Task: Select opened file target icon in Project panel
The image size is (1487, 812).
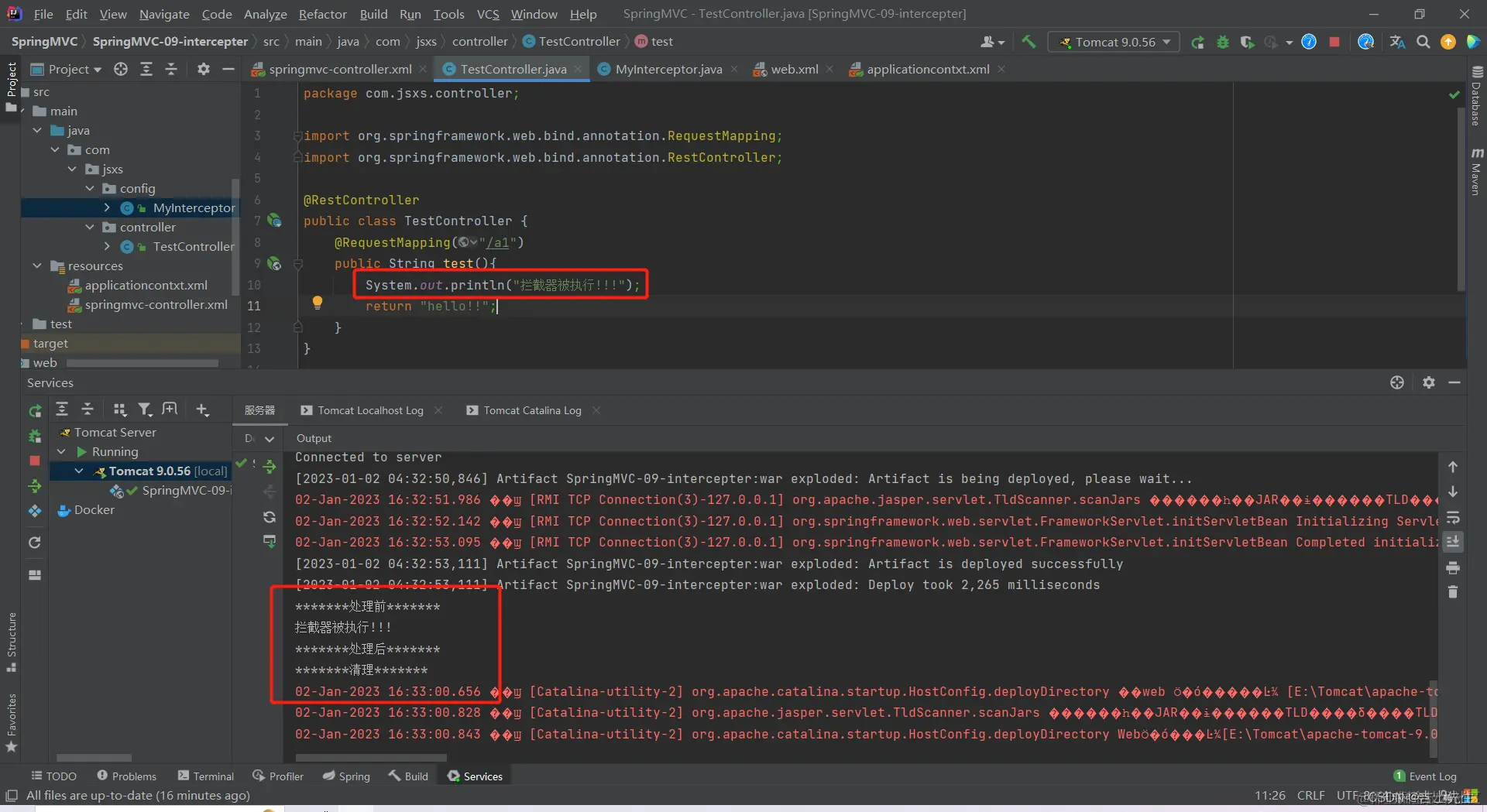Action: [121, 69]
